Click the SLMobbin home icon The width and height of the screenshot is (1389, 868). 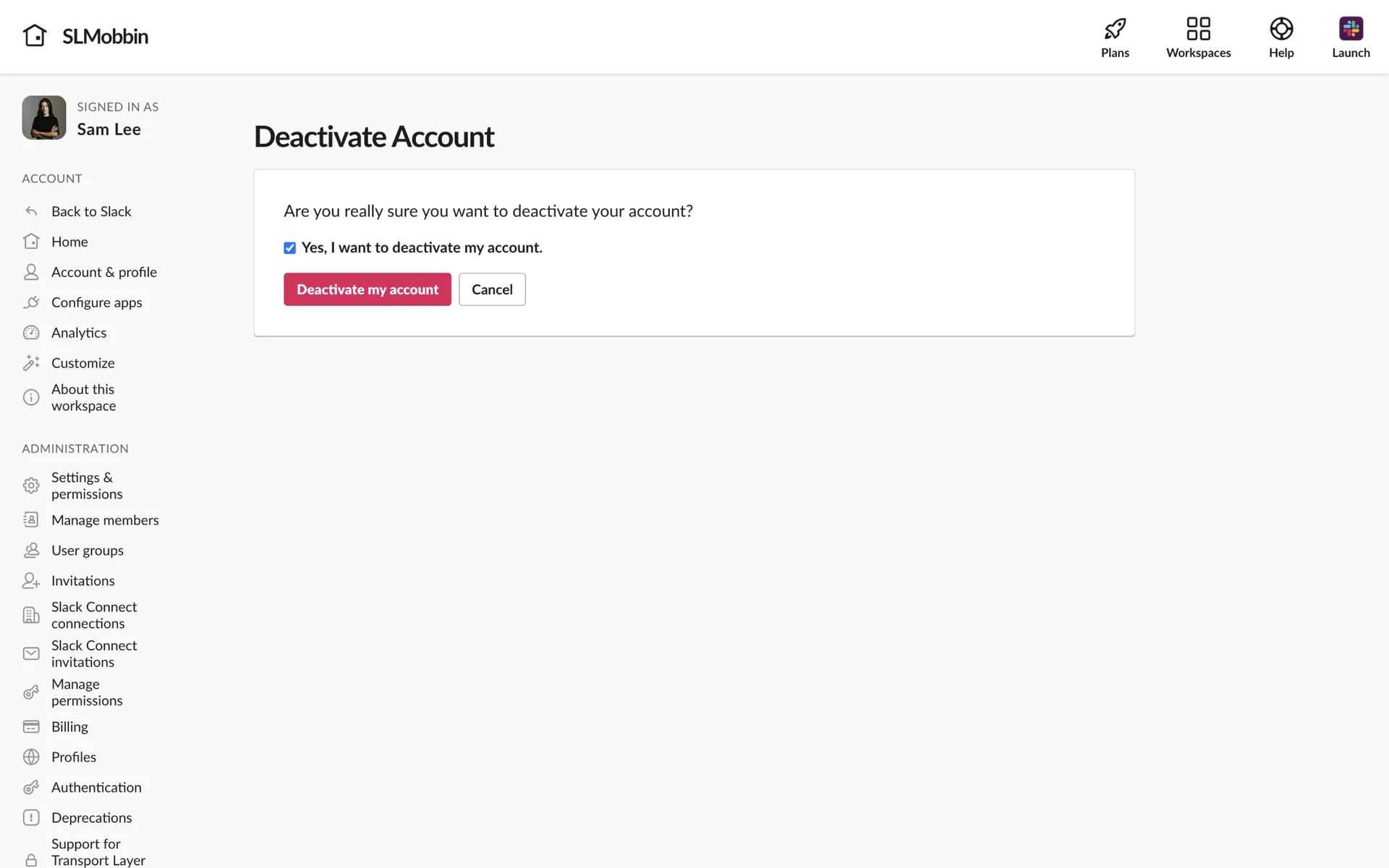pyautogui.click(x=35, y=35)
